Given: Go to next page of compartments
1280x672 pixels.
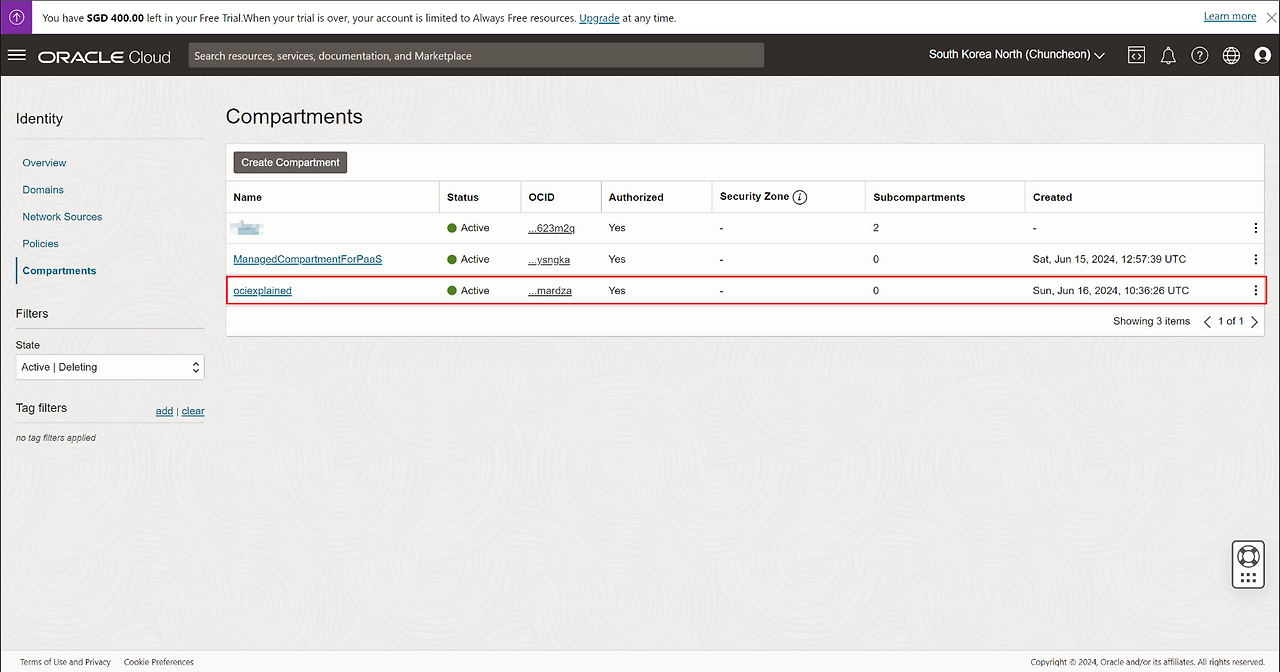Looking at the screenshot, I should pos(1255,322).
